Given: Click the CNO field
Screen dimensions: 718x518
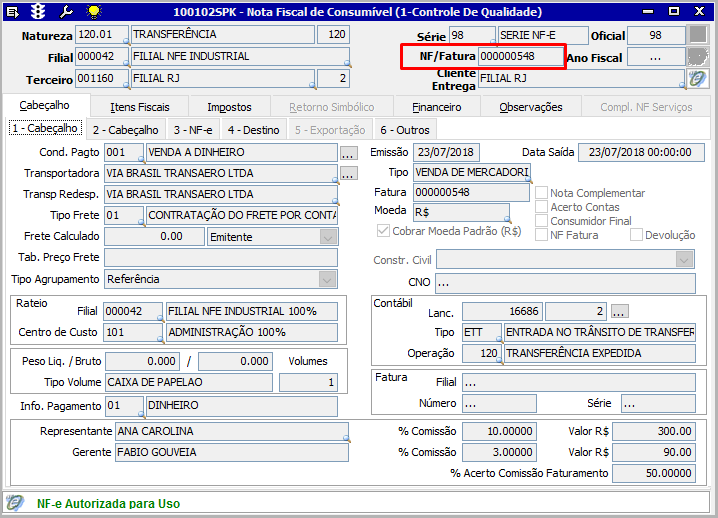Looking at the screenshot, I should pyautogui.click(x=565, y=283).
